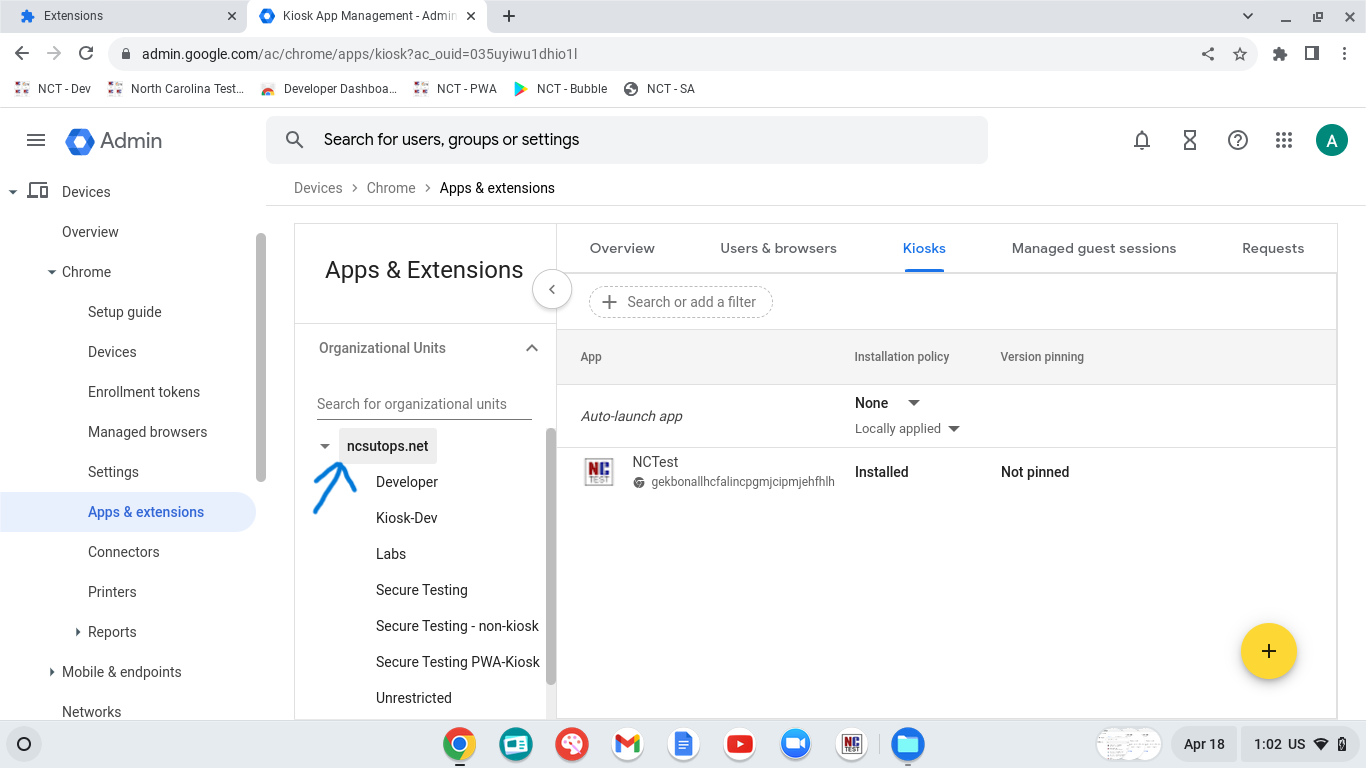Select the Developer organizational unit
Image resolution: width=1366 pixels, height=768 pixels.
(x=407, y=482)
